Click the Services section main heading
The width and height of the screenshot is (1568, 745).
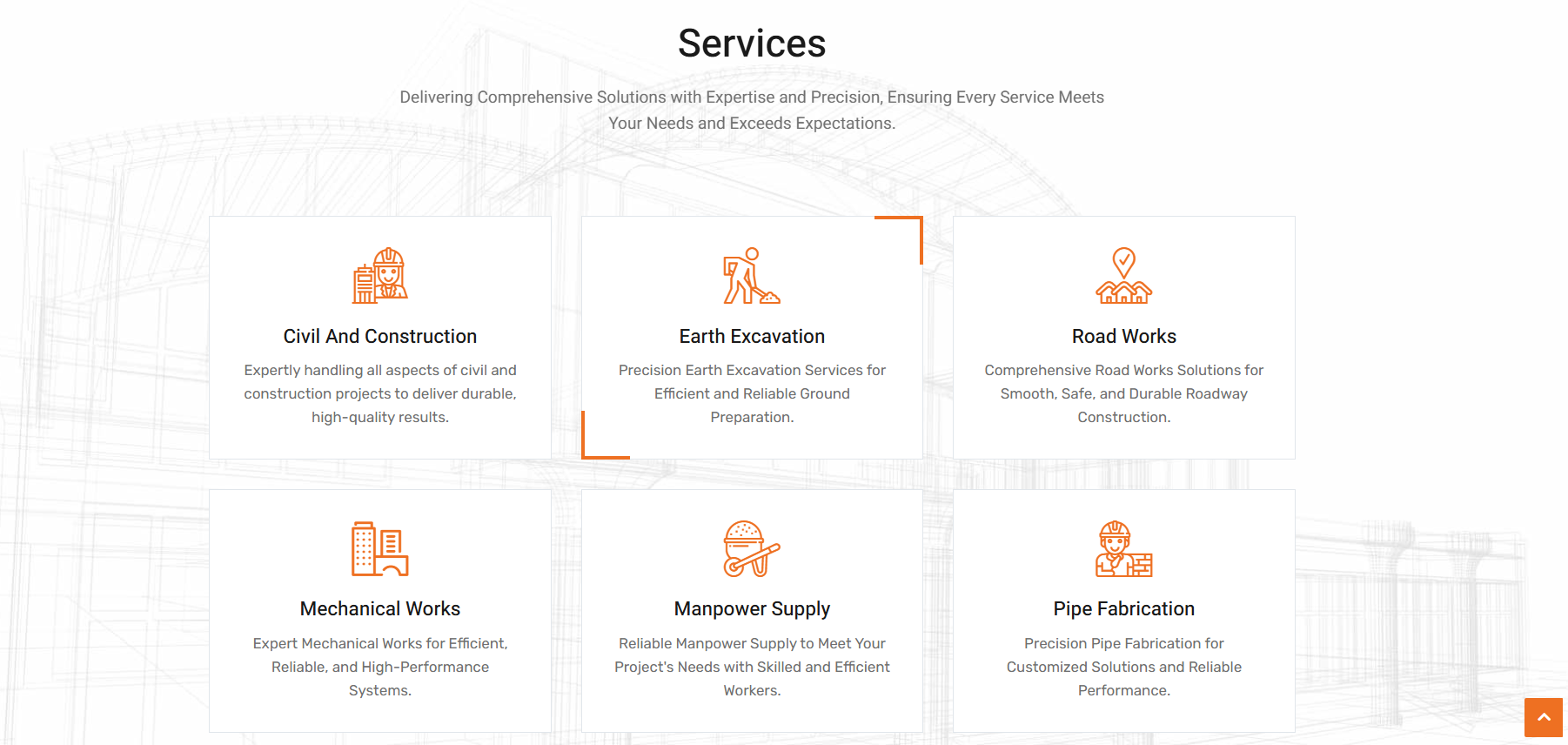pyautogui.click(x=752, y=44)
